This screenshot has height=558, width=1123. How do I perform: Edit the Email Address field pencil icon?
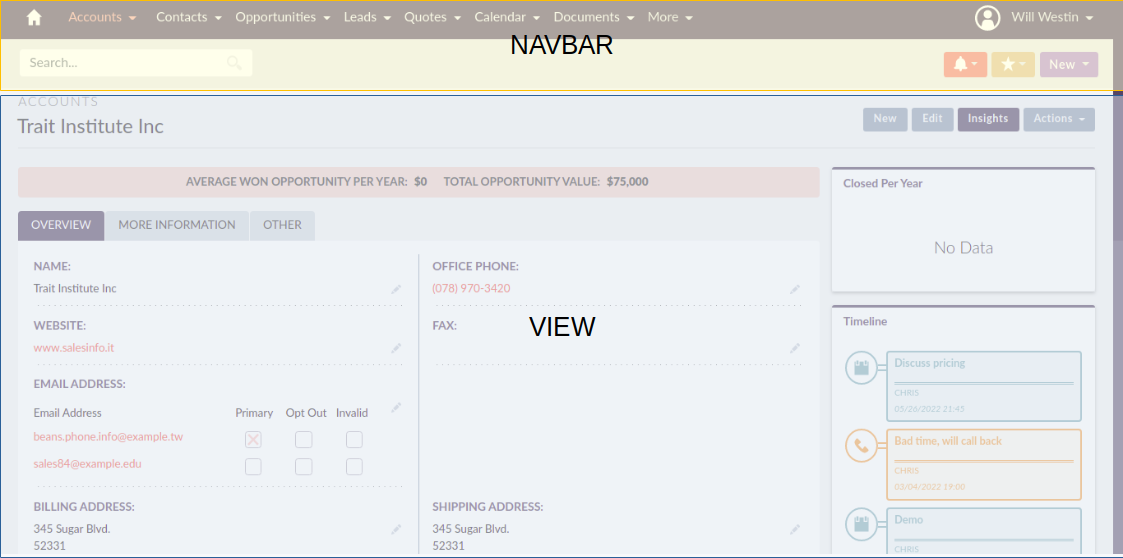click(396, 407)
